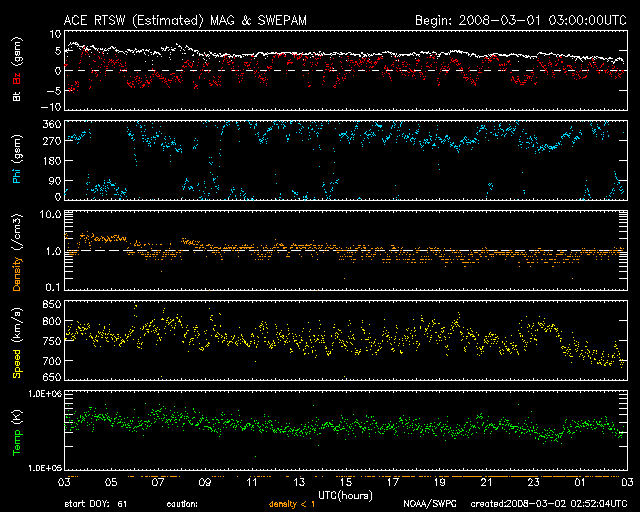Click the Phi (gsm) axis label
The width and height of the screenshot is (640, 512).
click(x=17, y=159)
